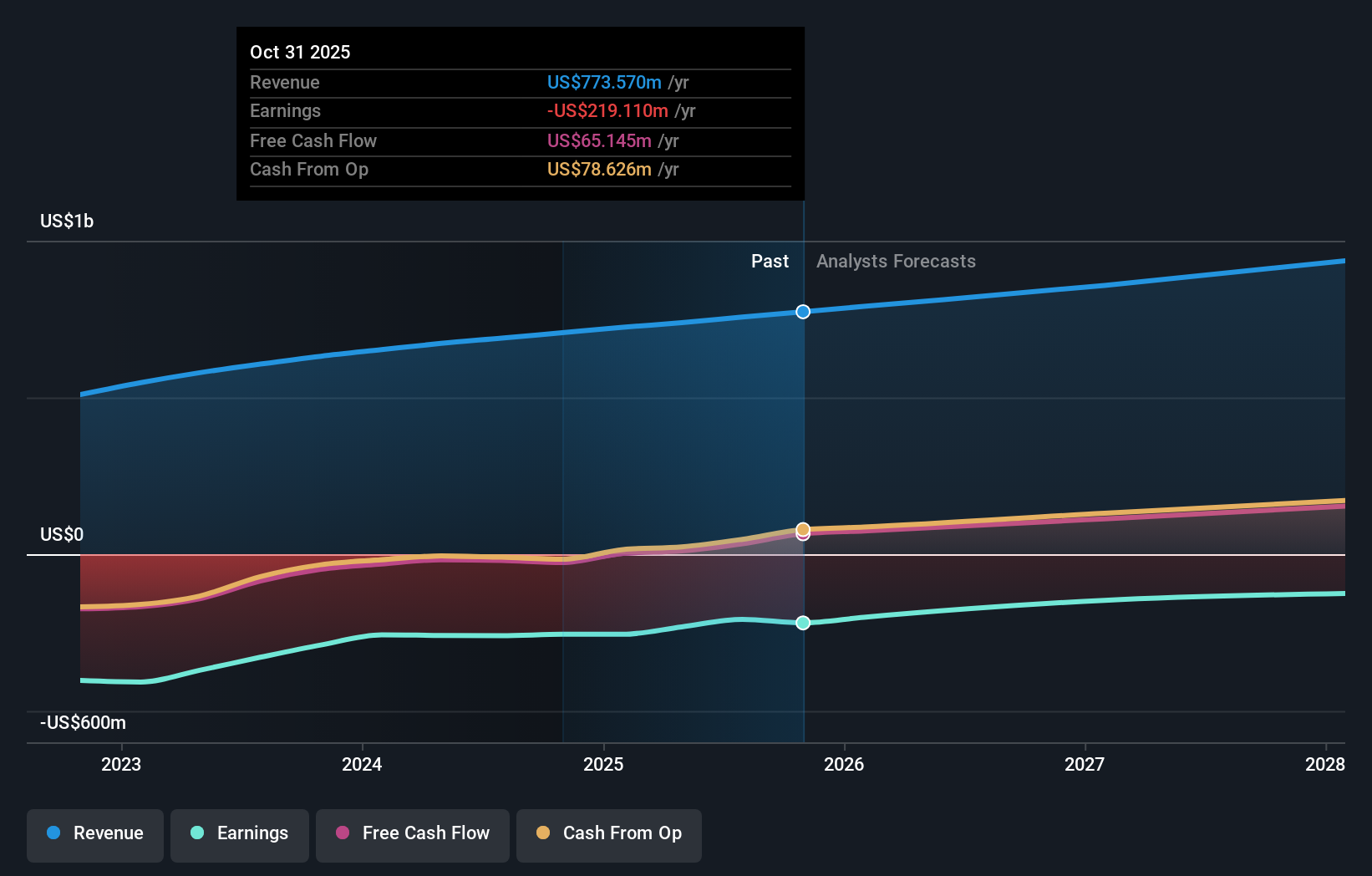Image resolution: width=1372 pixels, height=876 pixels.
Task: Click the teal Earnings dot in legend
Action: 196,833
